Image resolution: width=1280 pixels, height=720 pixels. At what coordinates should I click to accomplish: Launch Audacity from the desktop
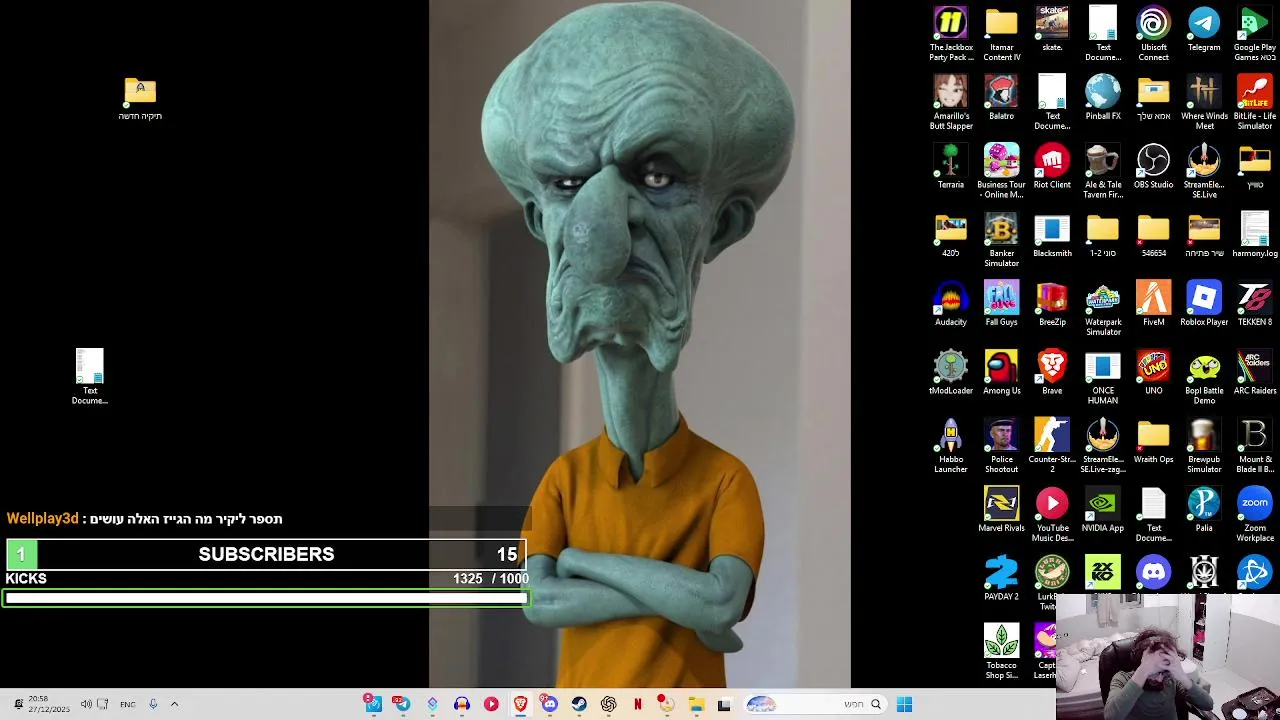pos(951,304)
